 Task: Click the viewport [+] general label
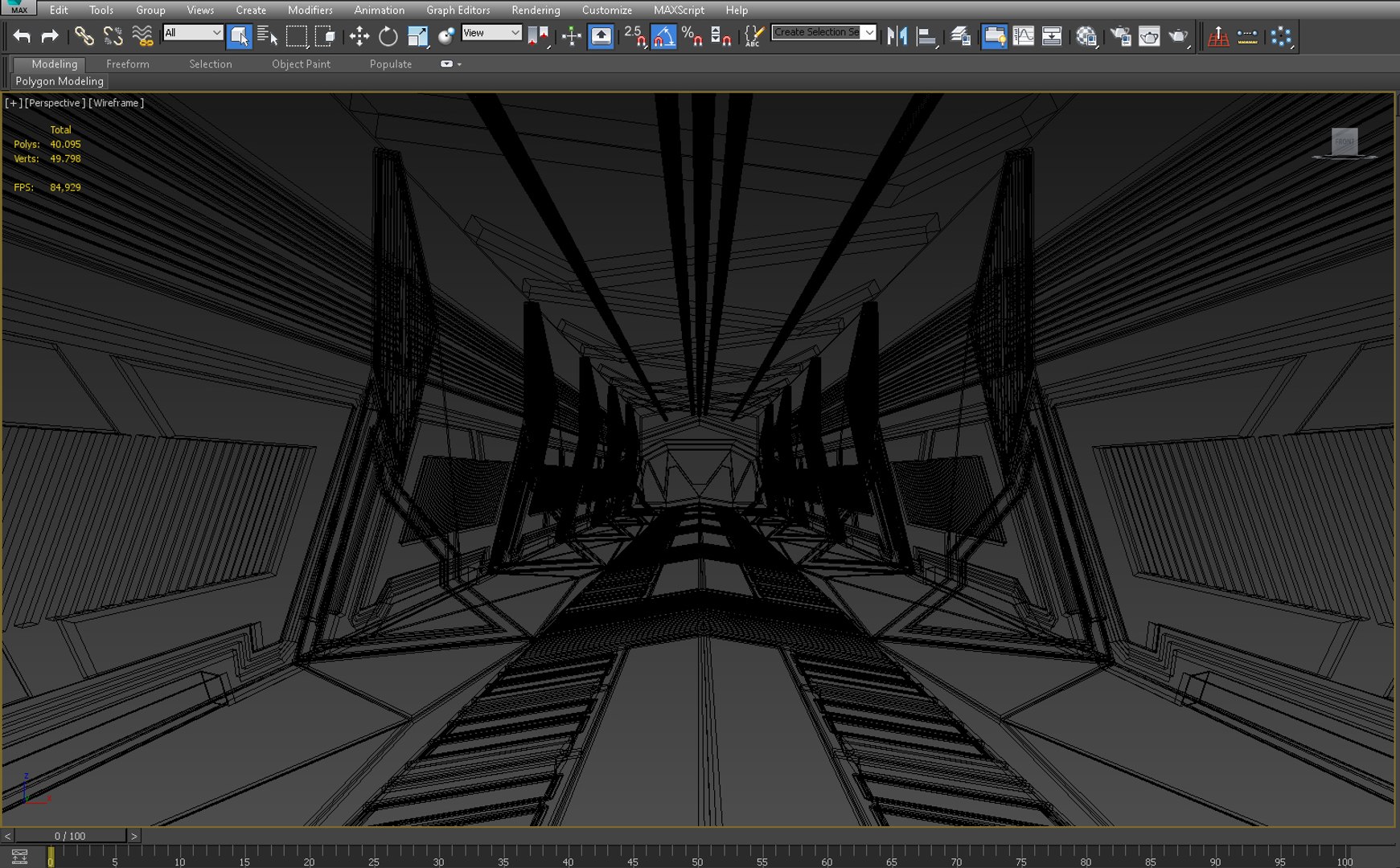coord(13,103)
